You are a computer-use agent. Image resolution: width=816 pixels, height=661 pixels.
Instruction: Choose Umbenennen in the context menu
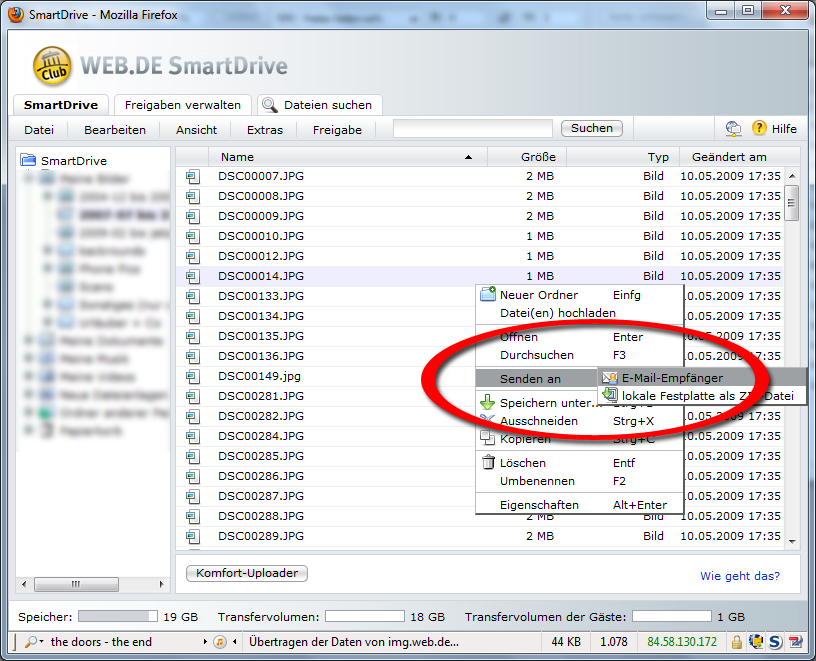579,481
